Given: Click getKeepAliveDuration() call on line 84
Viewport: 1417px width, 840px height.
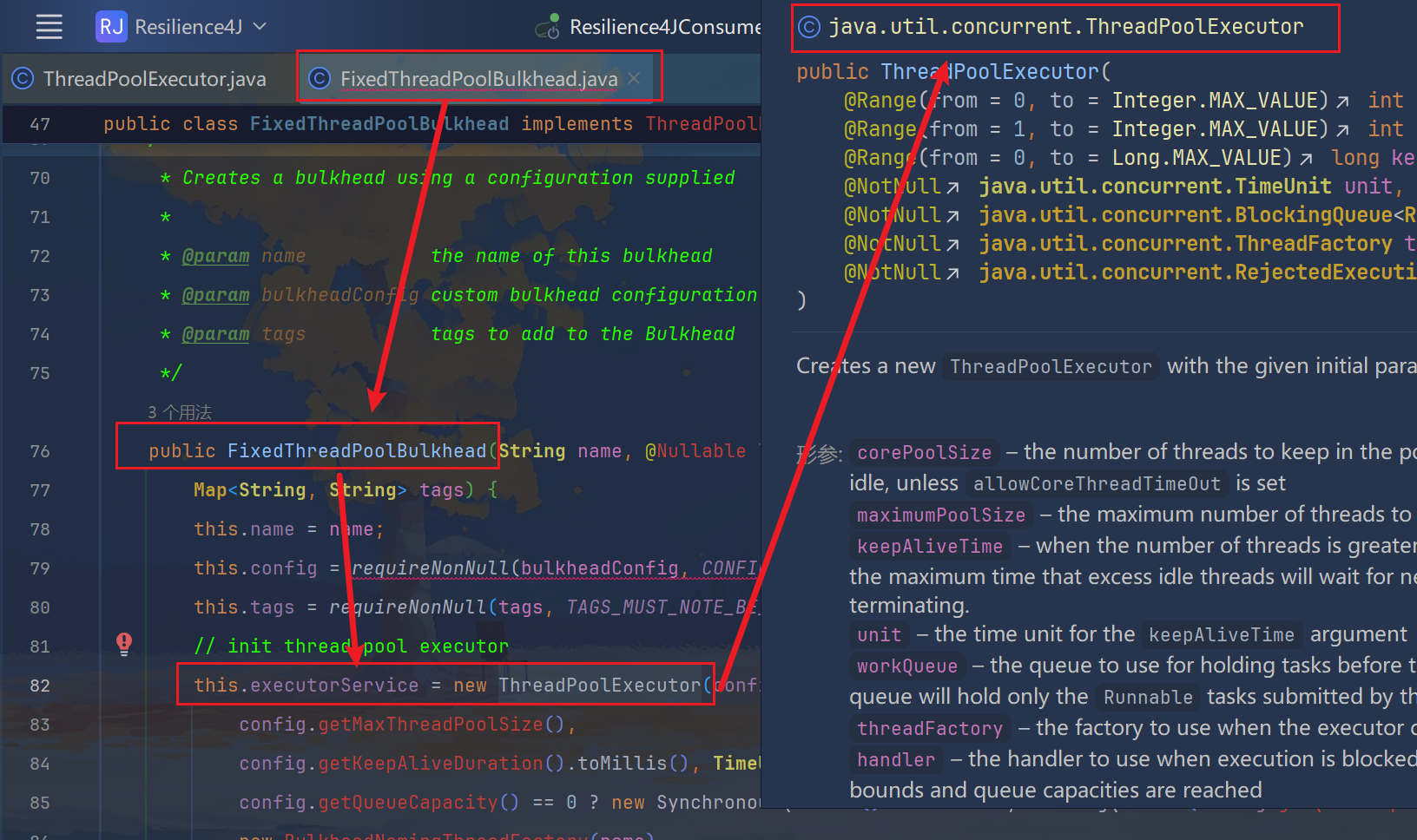Looking at the screenshot, I should tap(441, 764).
